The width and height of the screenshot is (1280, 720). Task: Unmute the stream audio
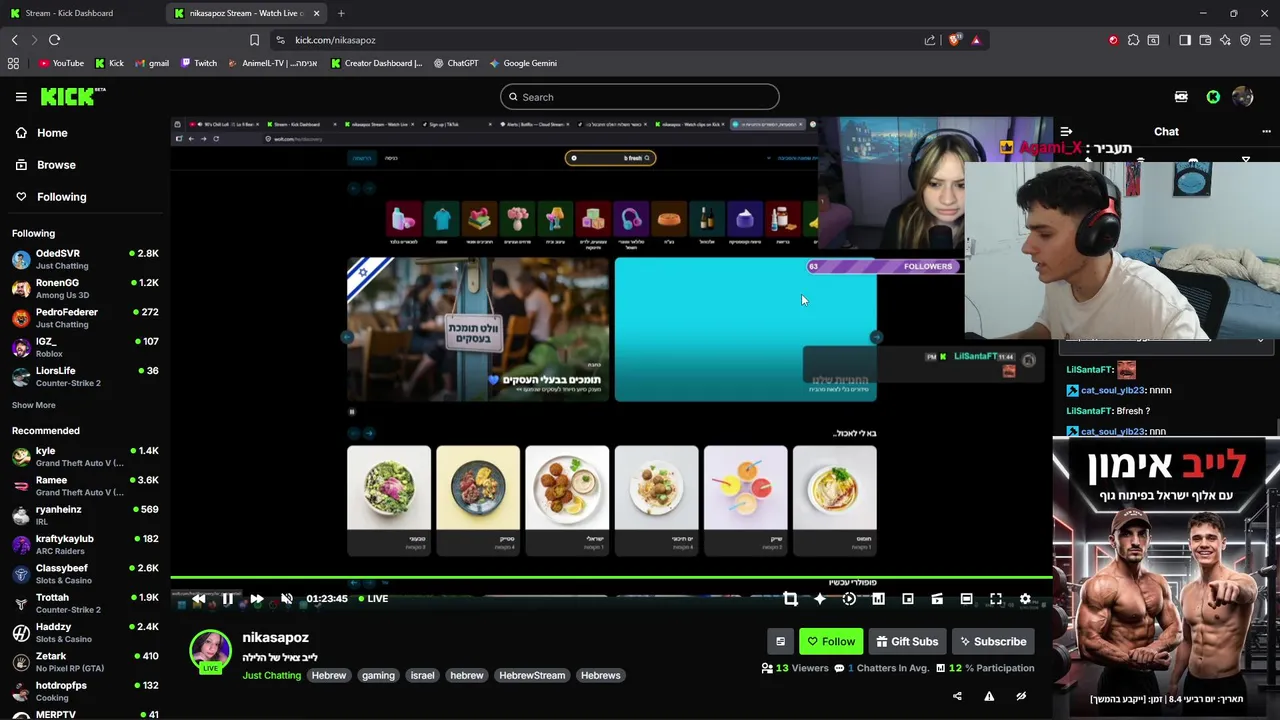point(287,599)
